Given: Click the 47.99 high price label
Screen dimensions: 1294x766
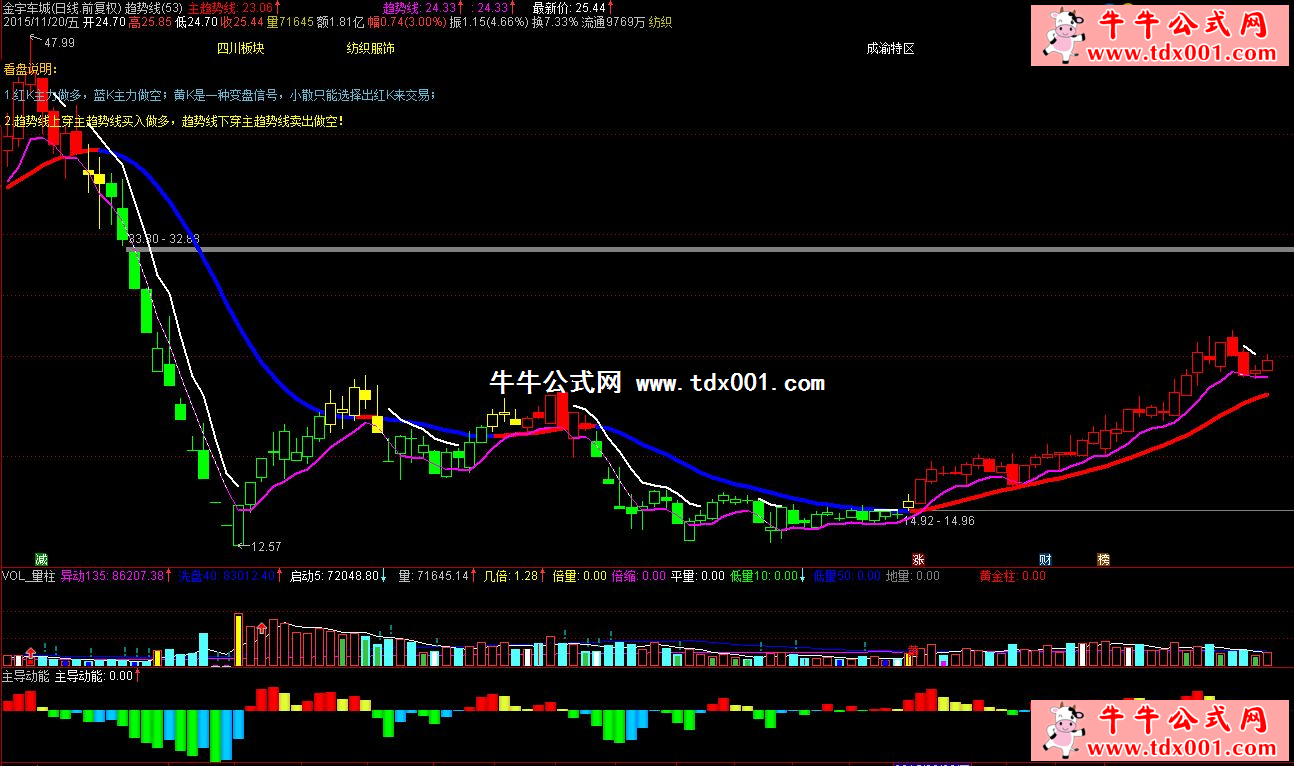Looking at the screenshot, I should [59, 42].
